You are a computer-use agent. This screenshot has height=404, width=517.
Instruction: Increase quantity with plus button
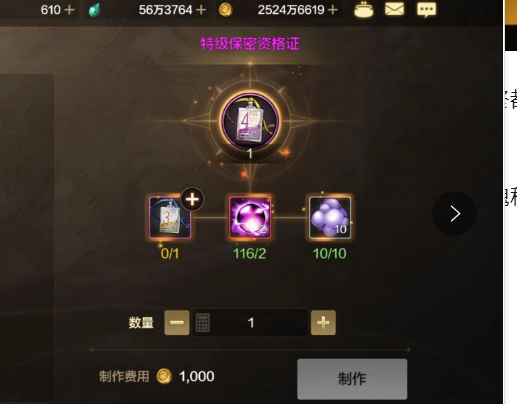[x=323, y=323]
